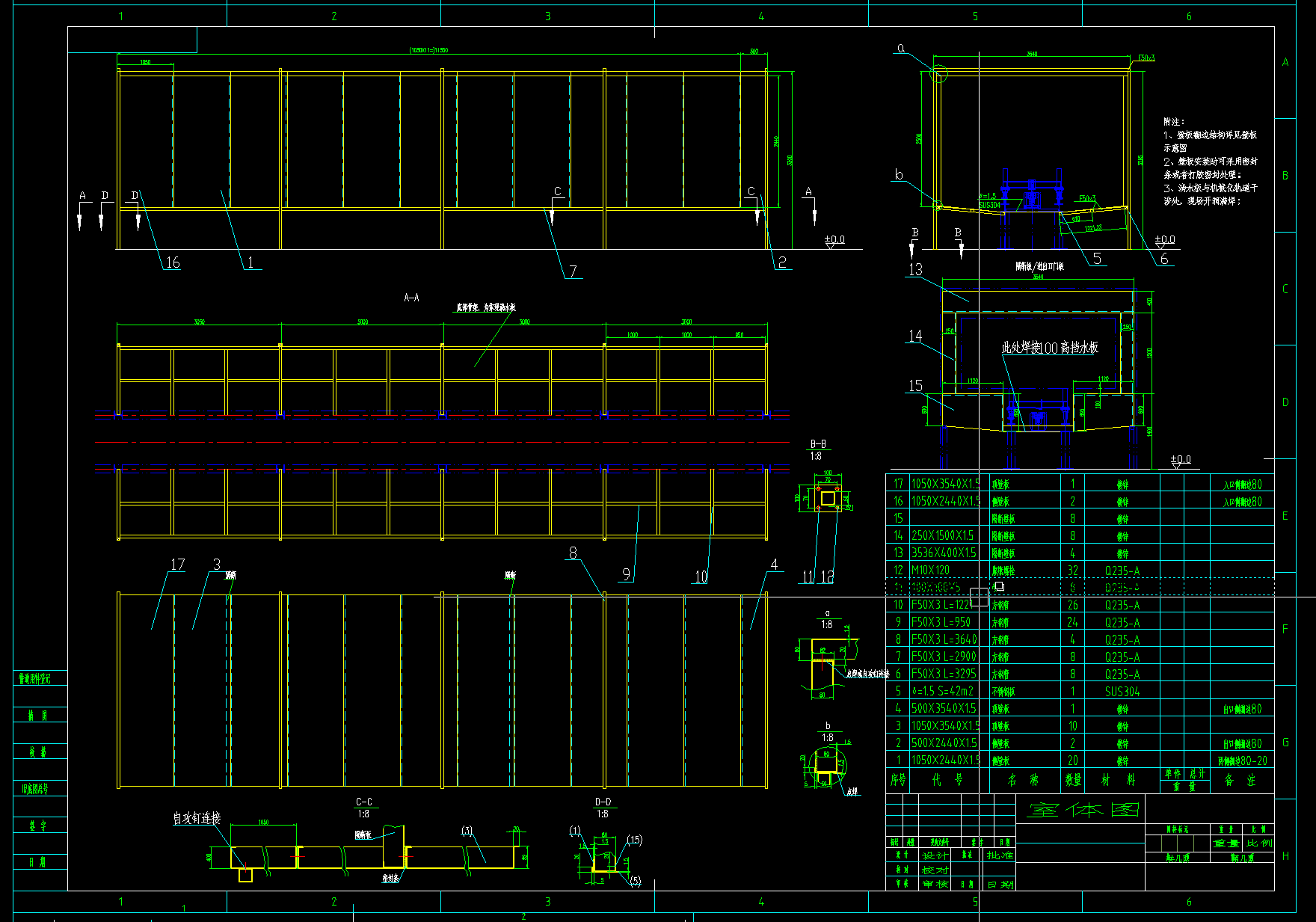Screen dimensions: 1316x922
Task: Select the "250X1500X1.5" table cell
Action: [x=943, y=536]
